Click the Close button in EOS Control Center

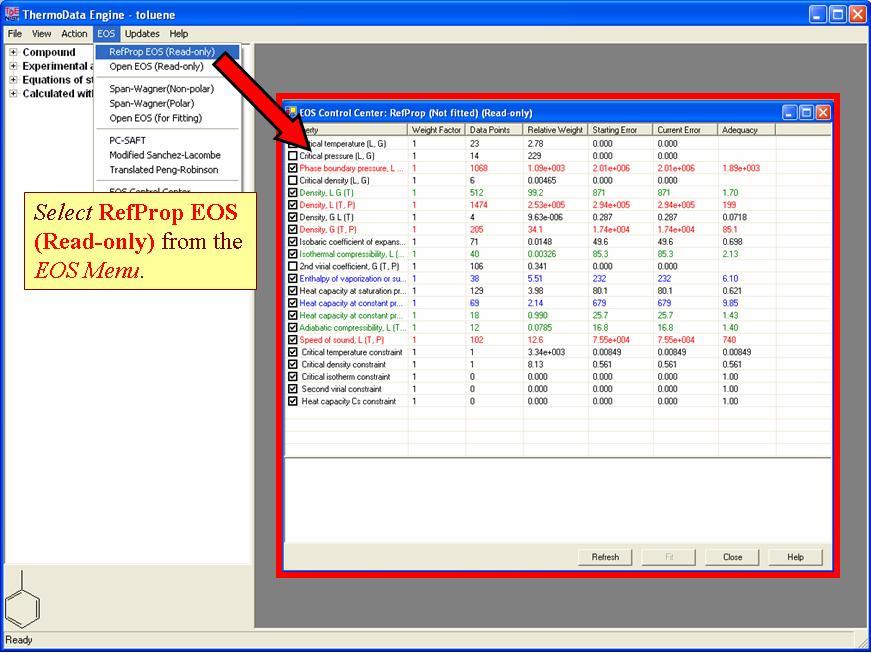[x=732, y=557]
